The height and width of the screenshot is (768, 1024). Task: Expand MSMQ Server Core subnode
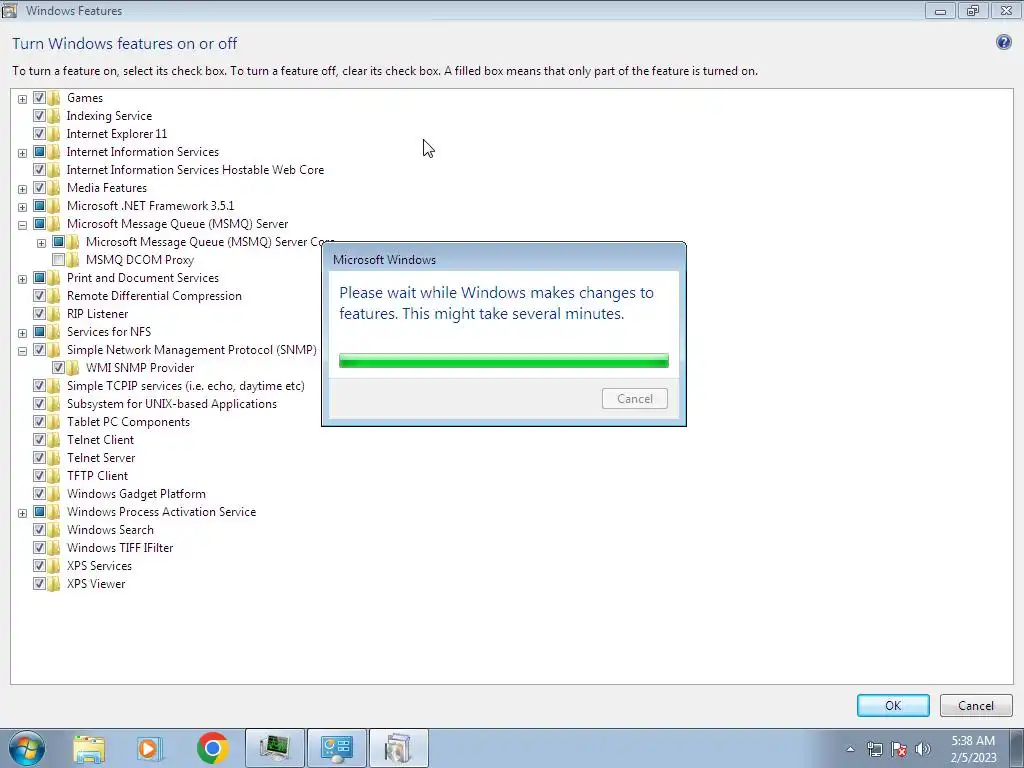(41, 243)
